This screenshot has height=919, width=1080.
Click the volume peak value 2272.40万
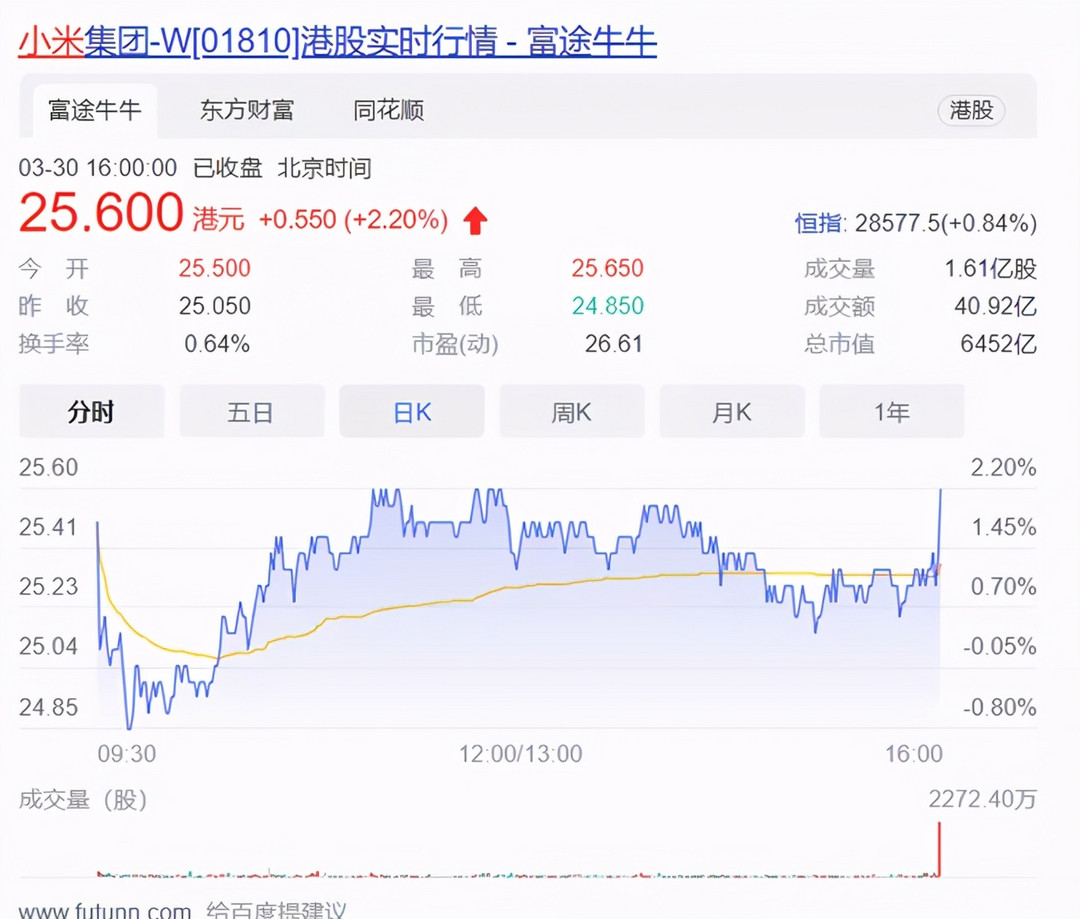click(983, 799)
